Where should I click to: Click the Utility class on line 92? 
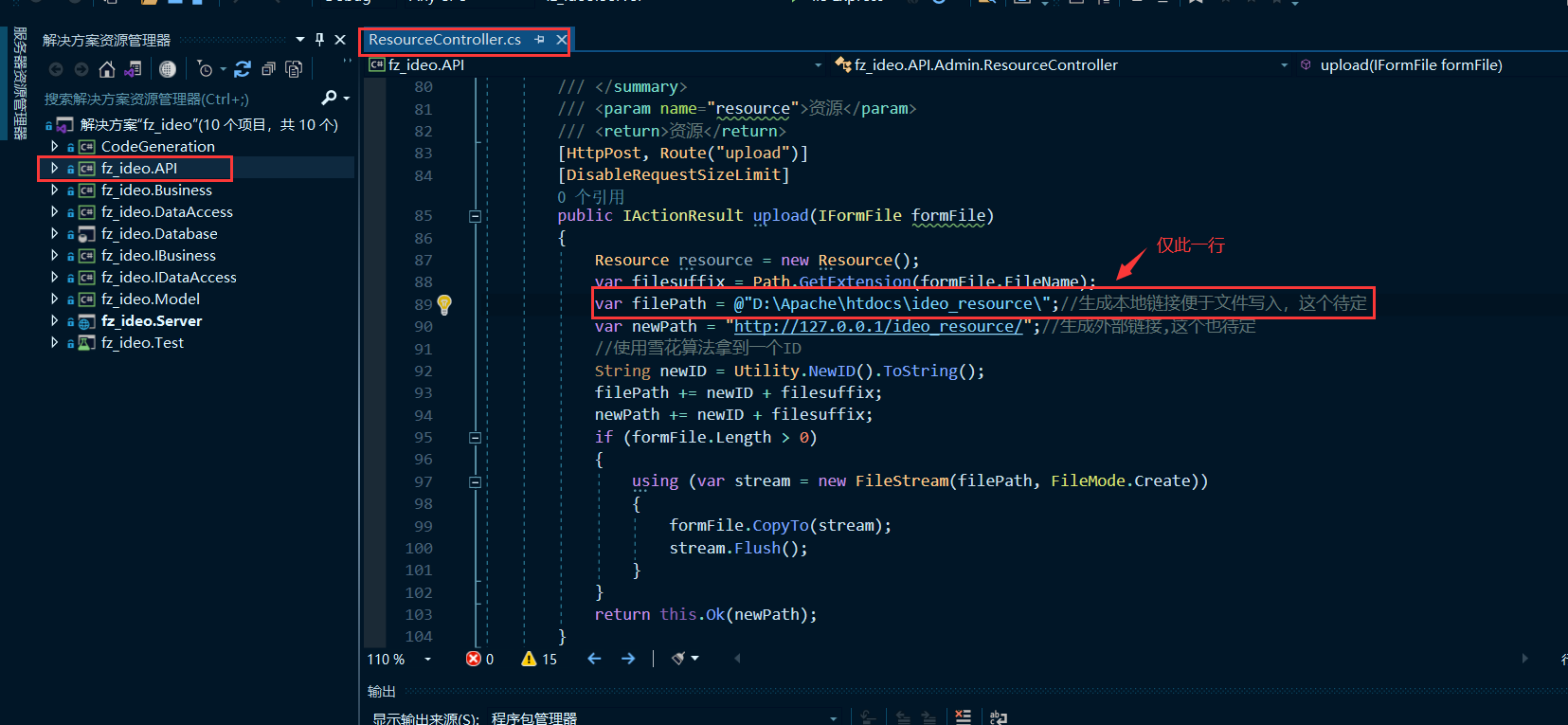tap(766, 371)
